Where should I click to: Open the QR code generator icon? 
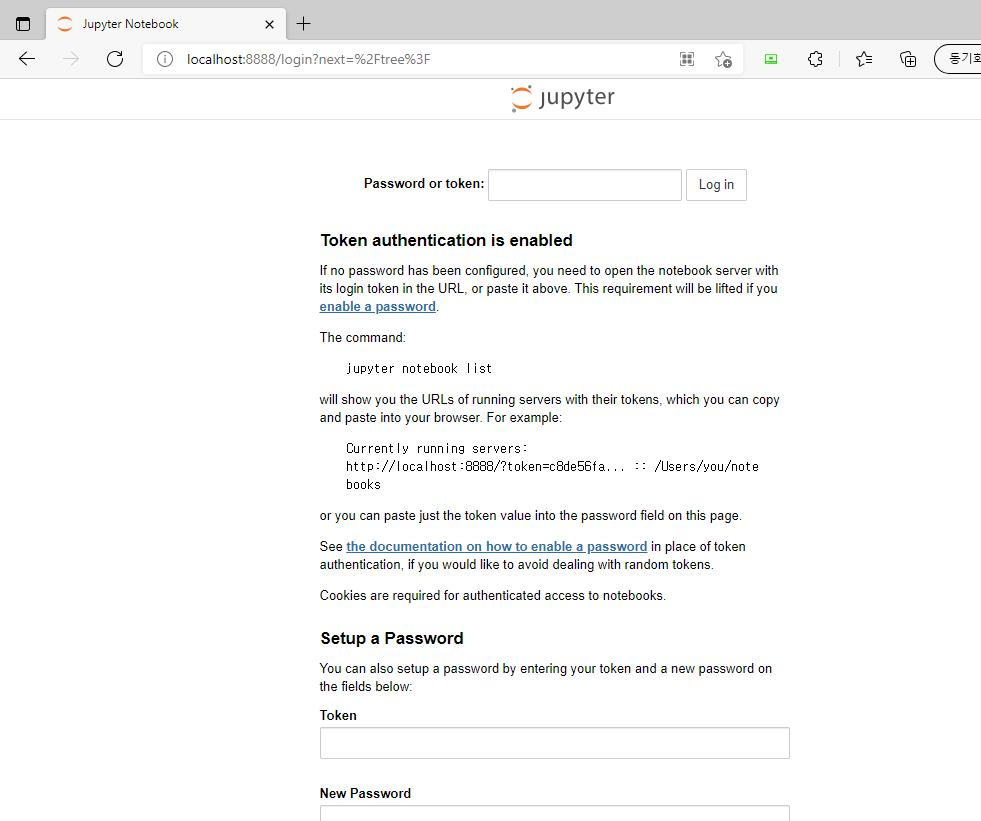pos(687,59)
